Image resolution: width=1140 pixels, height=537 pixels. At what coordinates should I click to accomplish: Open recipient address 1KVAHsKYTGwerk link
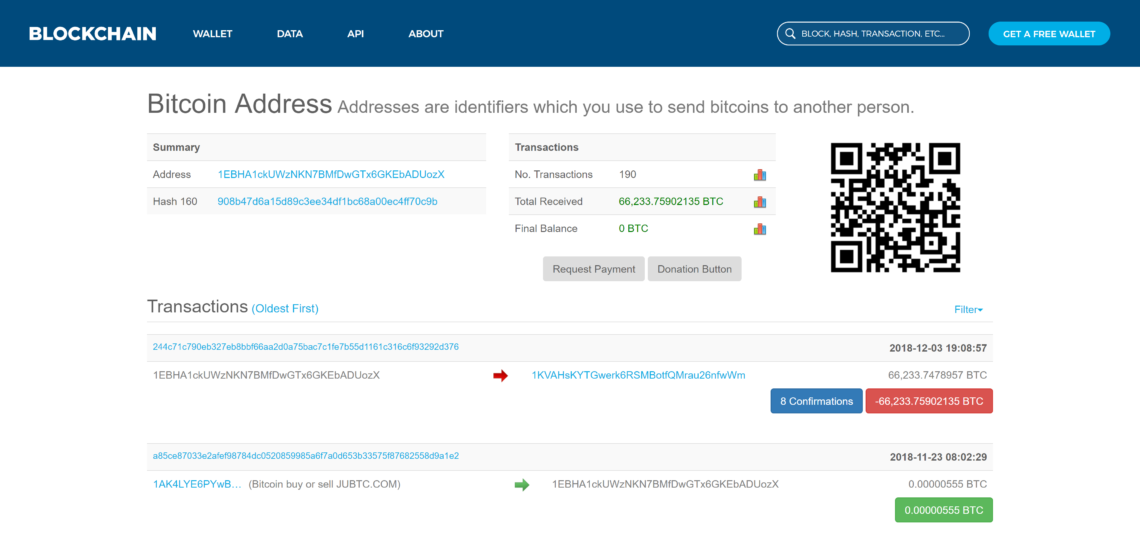[638, 375]
